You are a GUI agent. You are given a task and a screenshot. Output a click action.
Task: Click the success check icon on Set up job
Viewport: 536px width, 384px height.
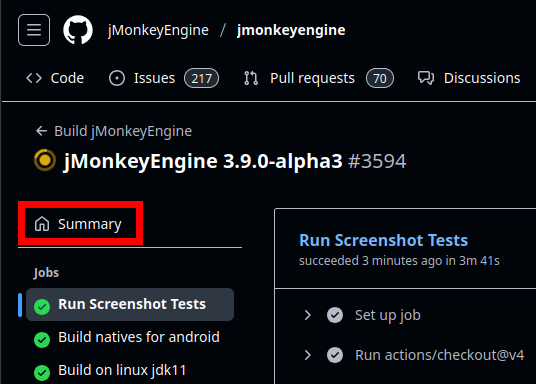[x=335, y=315]
